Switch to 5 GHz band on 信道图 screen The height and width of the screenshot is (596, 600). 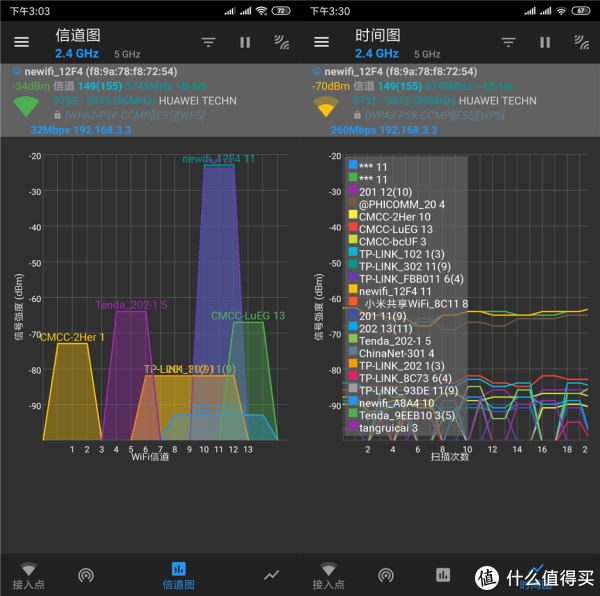point(126,54)
